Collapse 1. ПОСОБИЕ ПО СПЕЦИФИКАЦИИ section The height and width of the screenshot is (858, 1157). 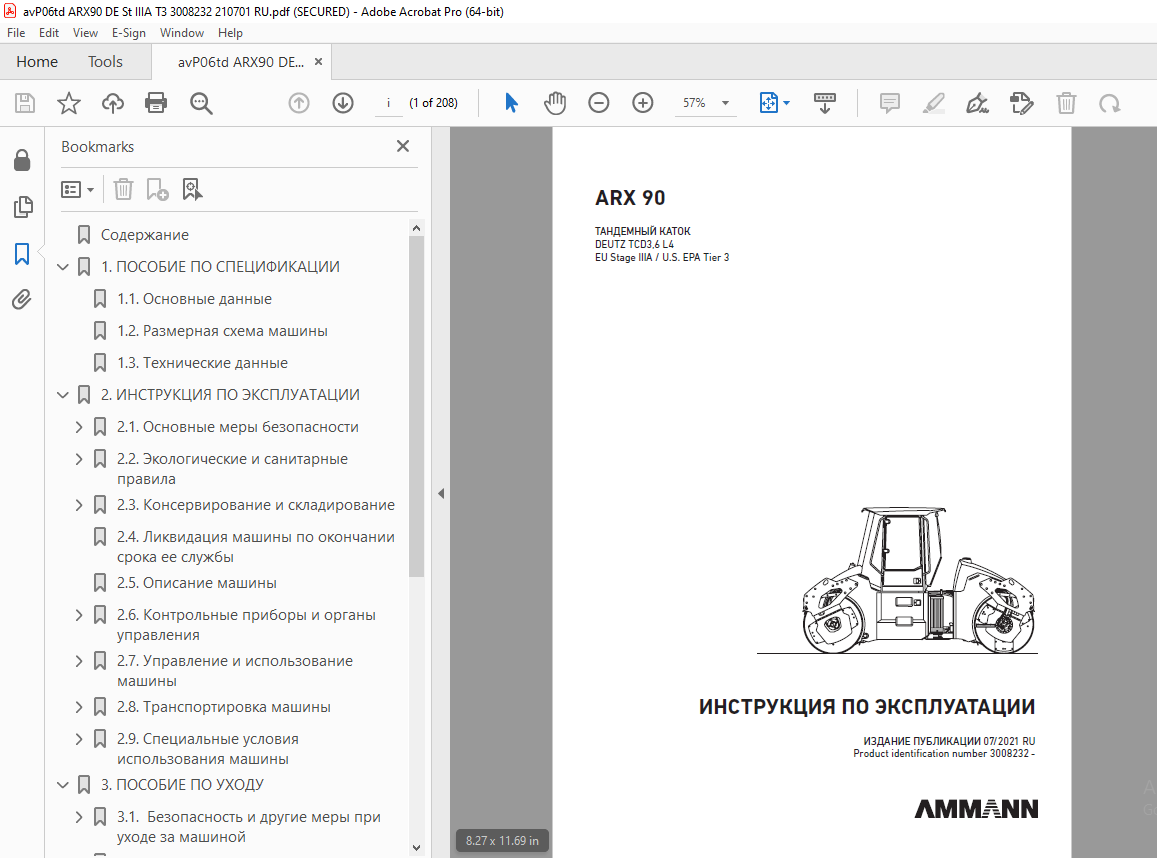point(63,266)
